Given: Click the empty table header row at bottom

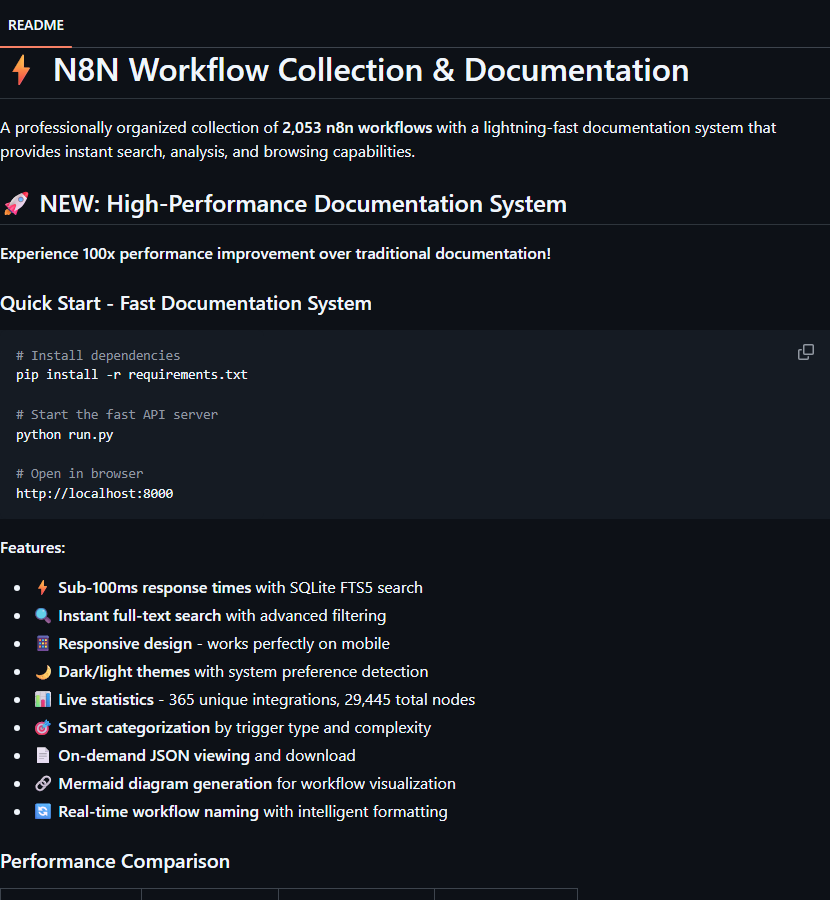Looking at the screenshot, I should 290,895.
